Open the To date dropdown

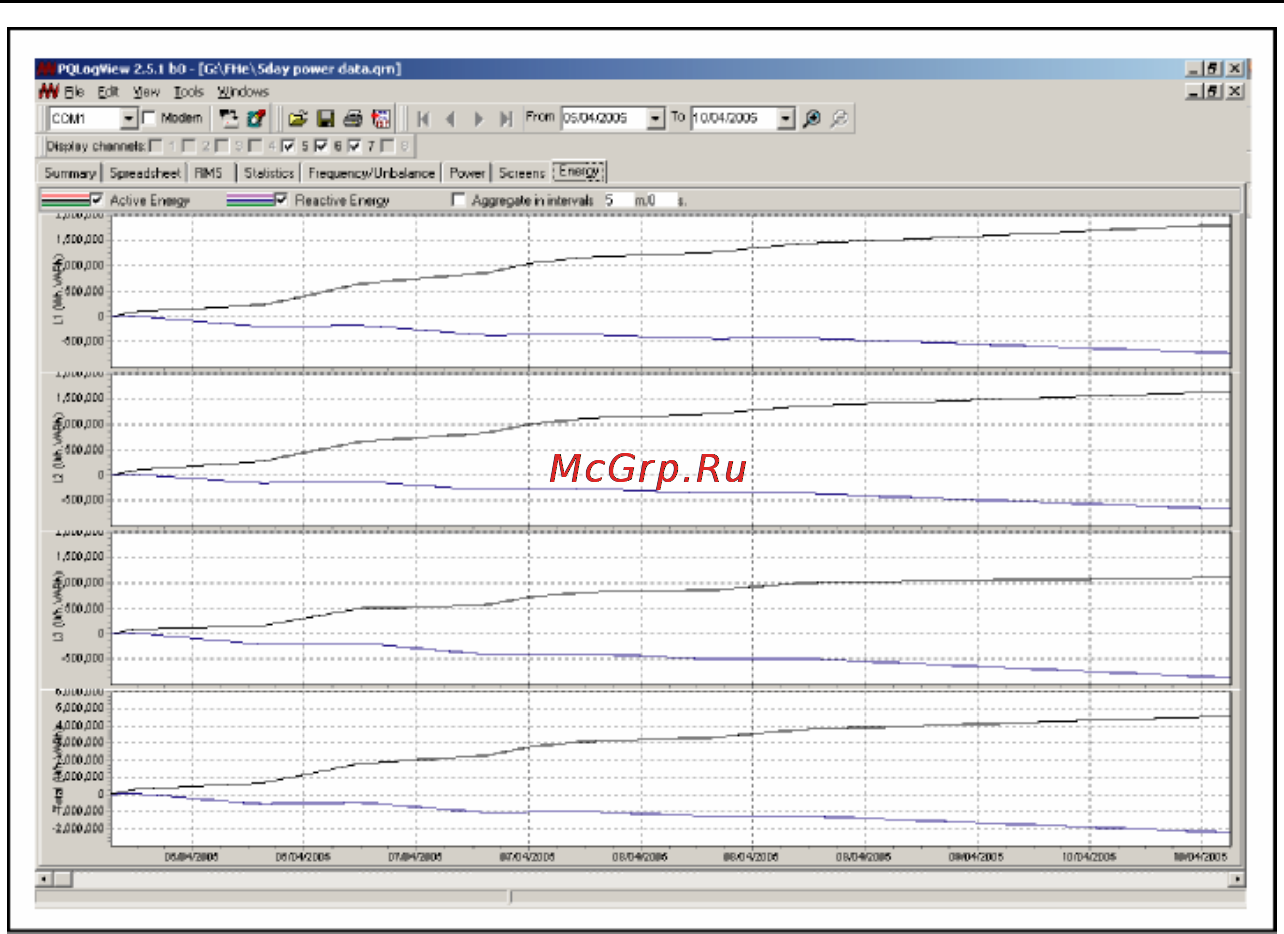tap(786, 118)
